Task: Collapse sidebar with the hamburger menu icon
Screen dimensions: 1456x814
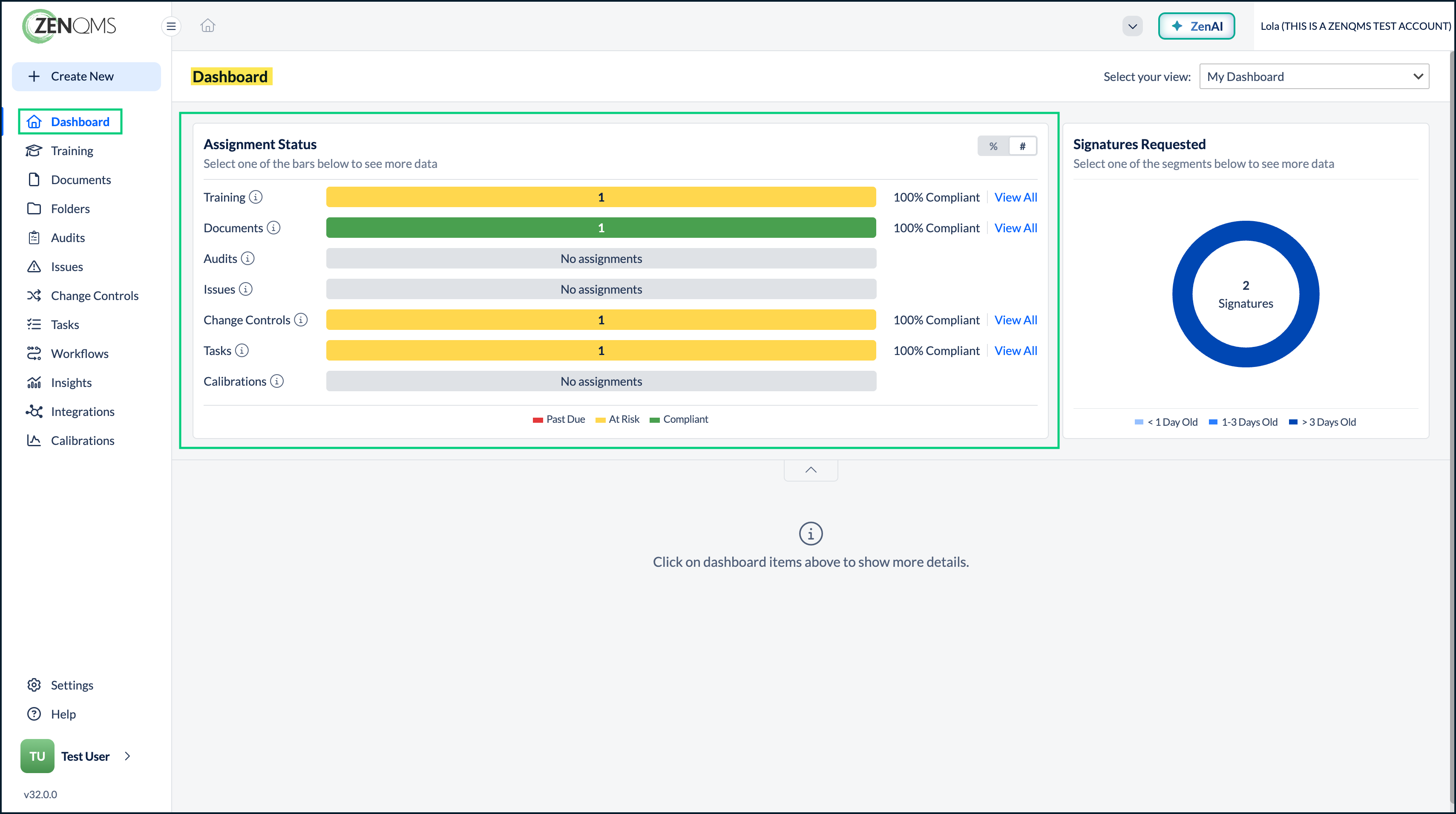Action: (171, 26)
